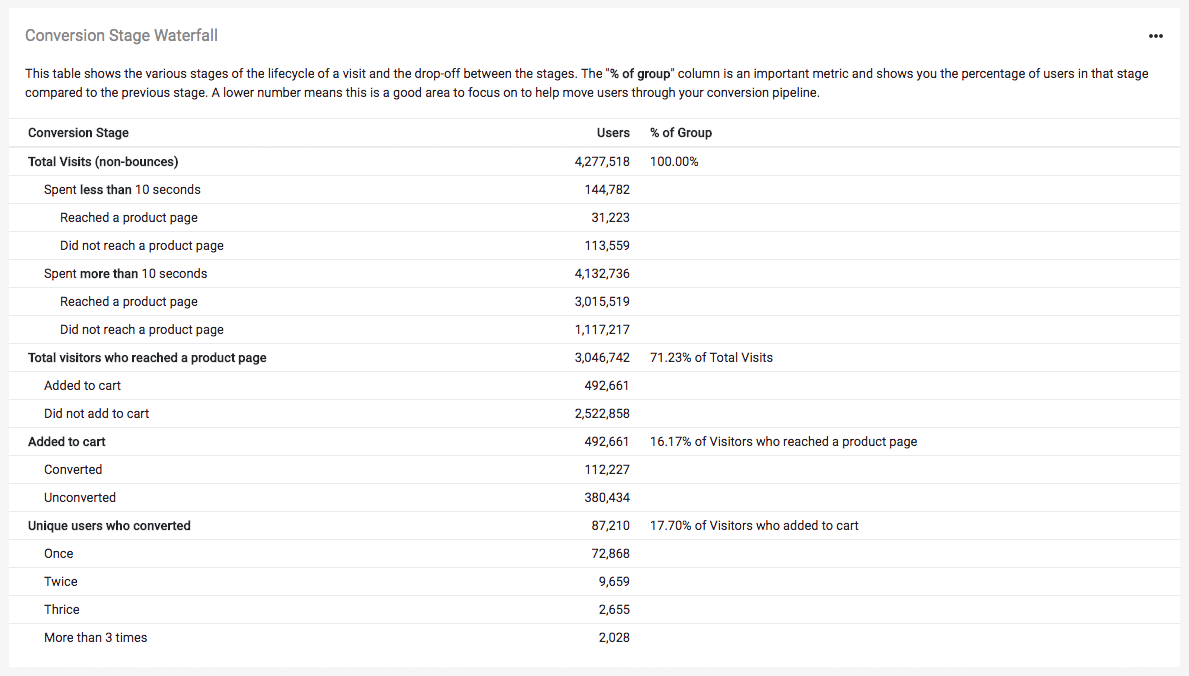
Task: Select the Thrice conversion row
Action: 62,609
